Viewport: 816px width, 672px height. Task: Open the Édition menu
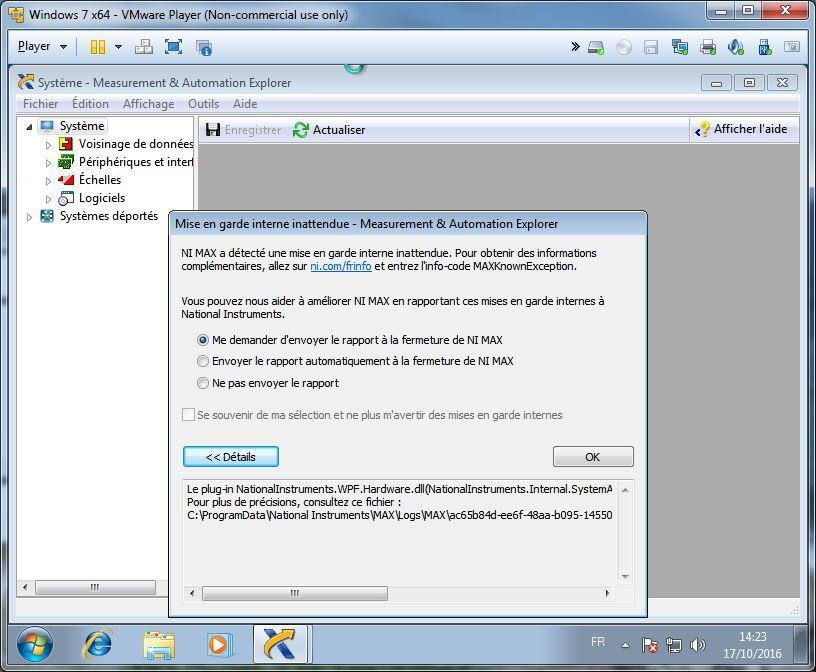[90, 104]
